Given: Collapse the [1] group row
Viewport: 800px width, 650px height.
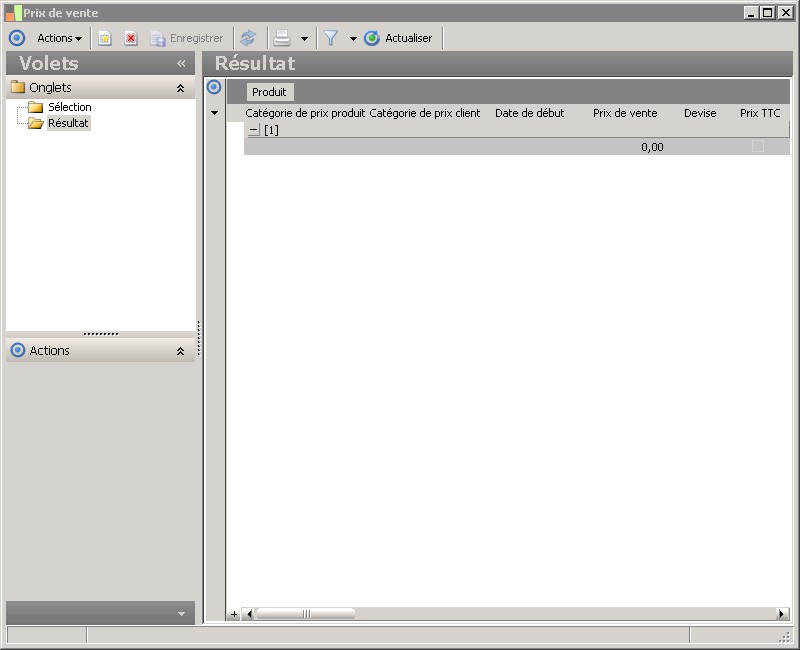Looking at the screenshot, I should pyautogui.click(x=254, y=131).
